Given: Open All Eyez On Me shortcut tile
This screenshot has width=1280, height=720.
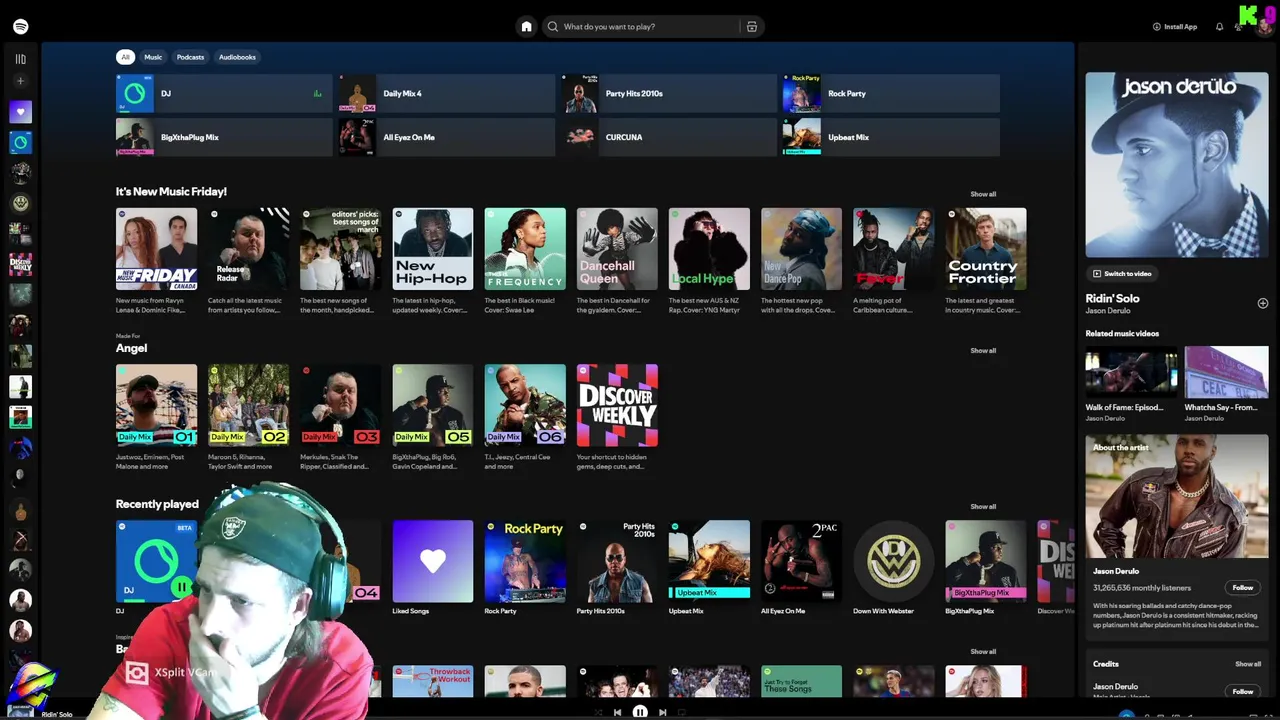Looking at the screenshot, I should 446,137.
